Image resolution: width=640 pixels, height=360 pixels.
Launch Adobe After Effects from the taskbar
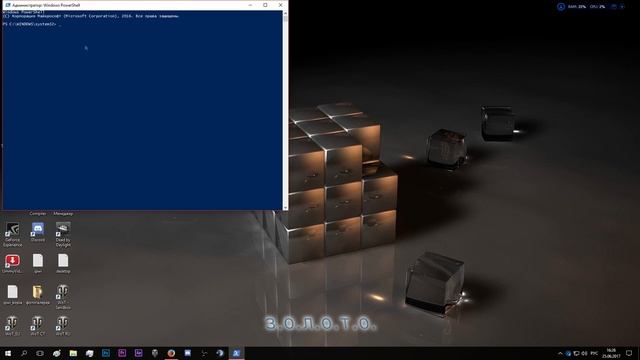point(138,353)
